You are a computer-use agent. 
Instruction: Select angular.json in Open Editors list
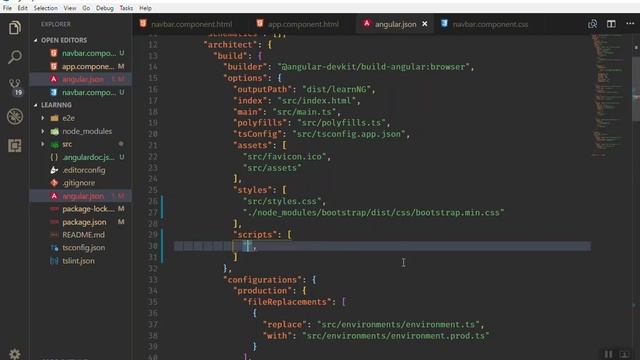(x=81, y=79)
